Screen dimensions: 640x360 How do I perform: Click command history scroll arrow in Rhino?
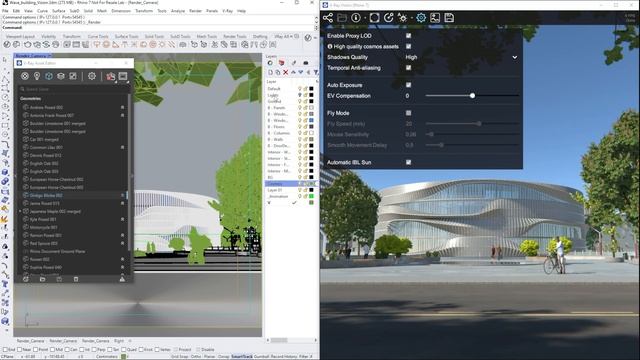(316, 19)
